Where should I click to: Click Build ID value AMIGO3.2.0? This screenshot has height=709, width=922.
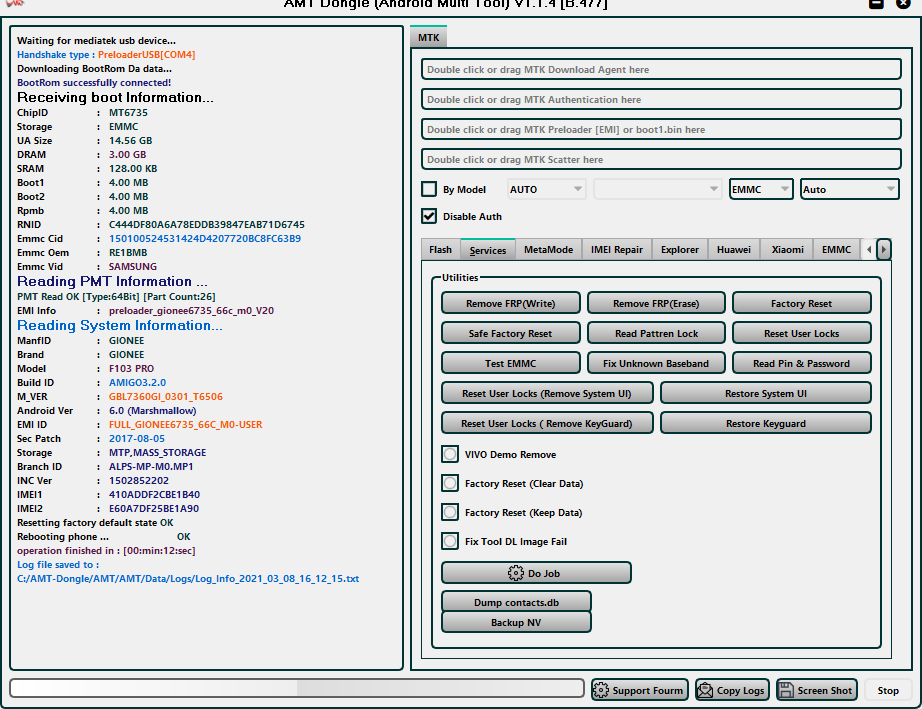click(x=137, y=383)
